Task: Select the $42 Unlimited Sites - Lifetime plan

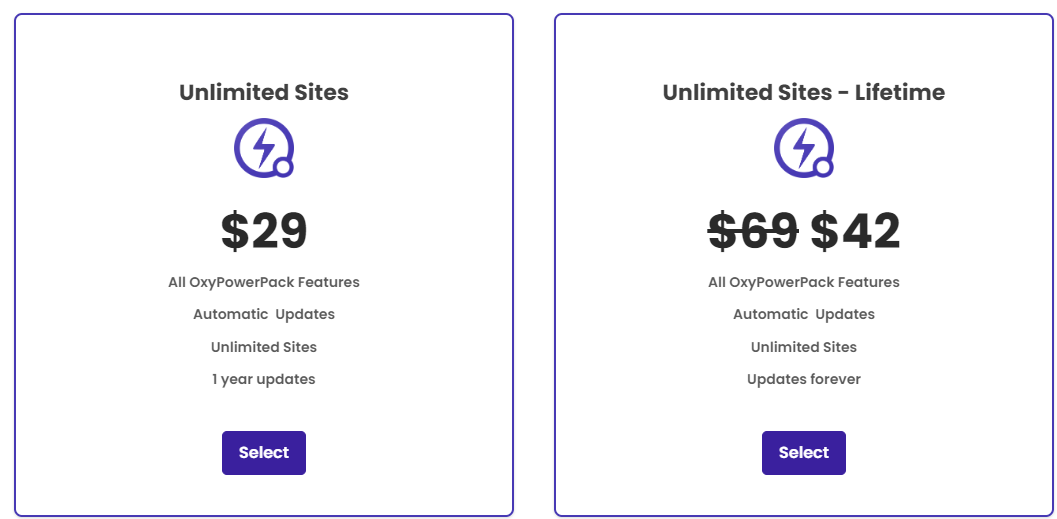Action: (x=804, y=453)
